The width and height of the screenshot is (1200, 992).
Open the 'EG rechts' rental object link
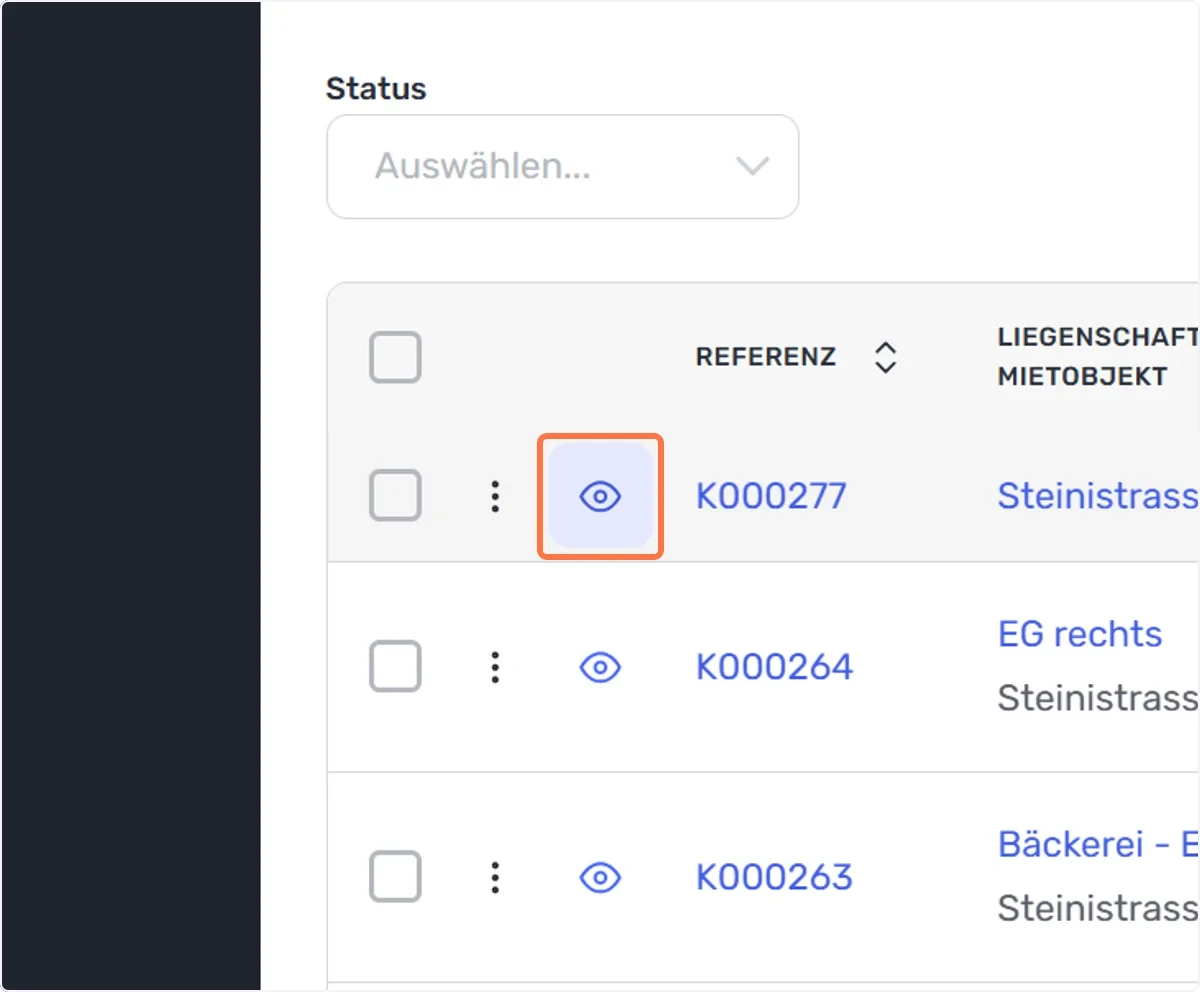click(1080, 634)
